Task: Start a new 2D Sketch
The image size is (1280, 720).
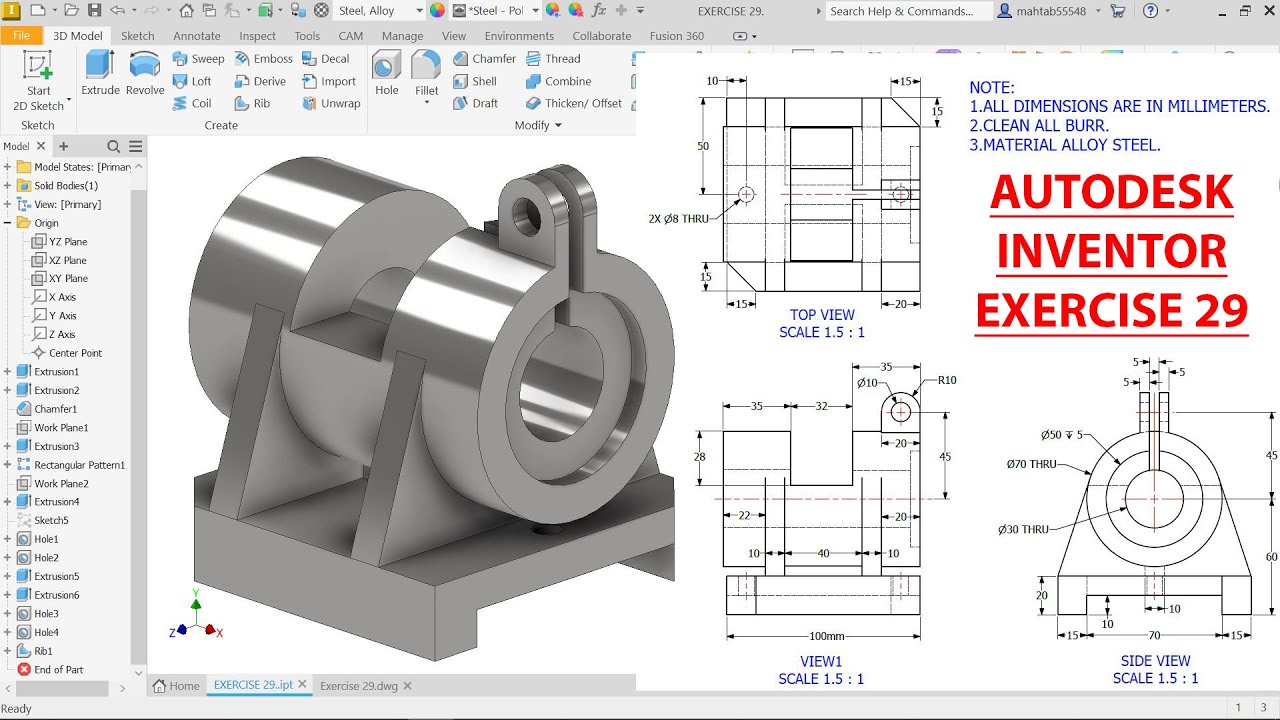Action: click(x=38, y=82)
